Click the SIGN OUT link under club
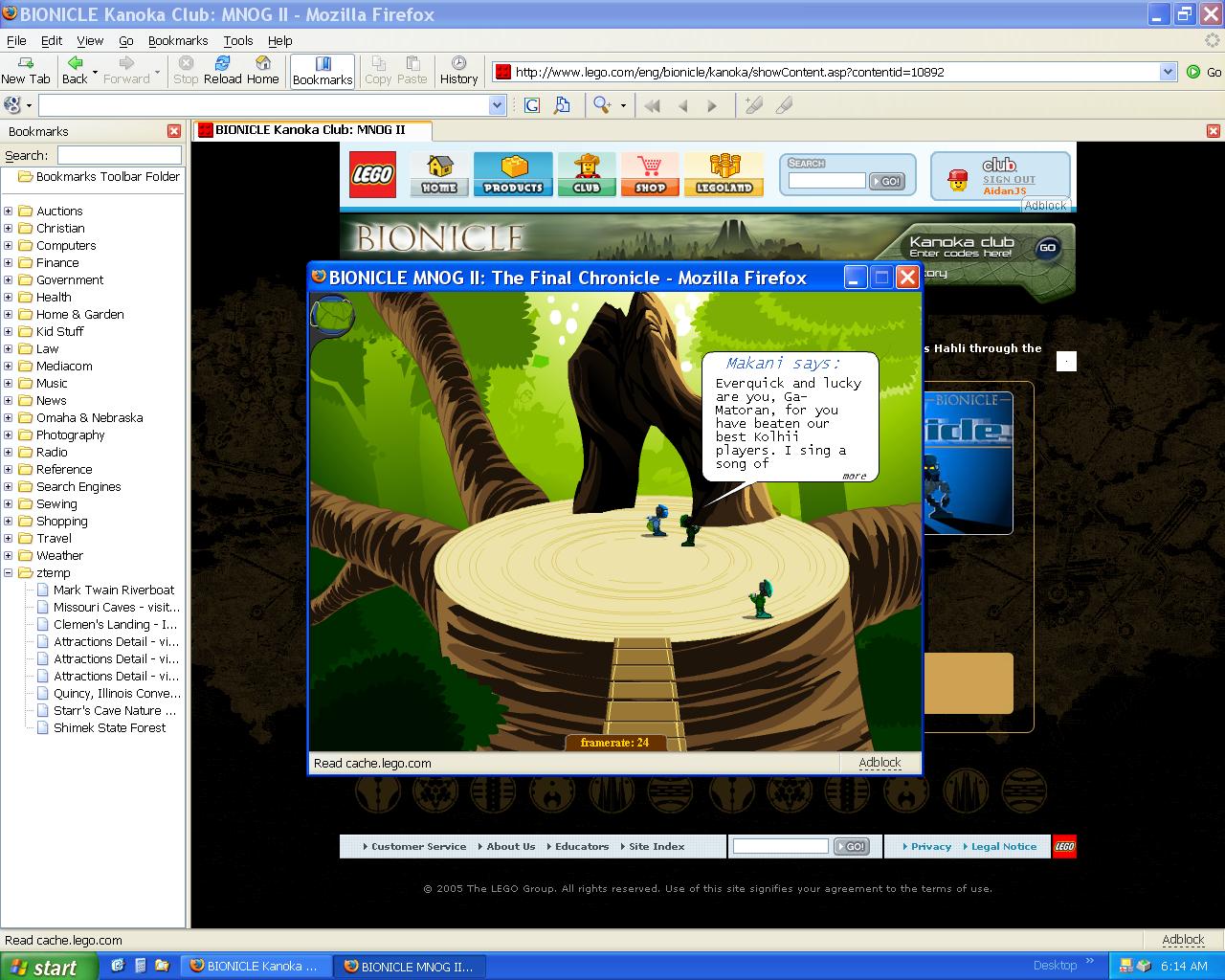 pyautogui.click(x=1009, y=179)
